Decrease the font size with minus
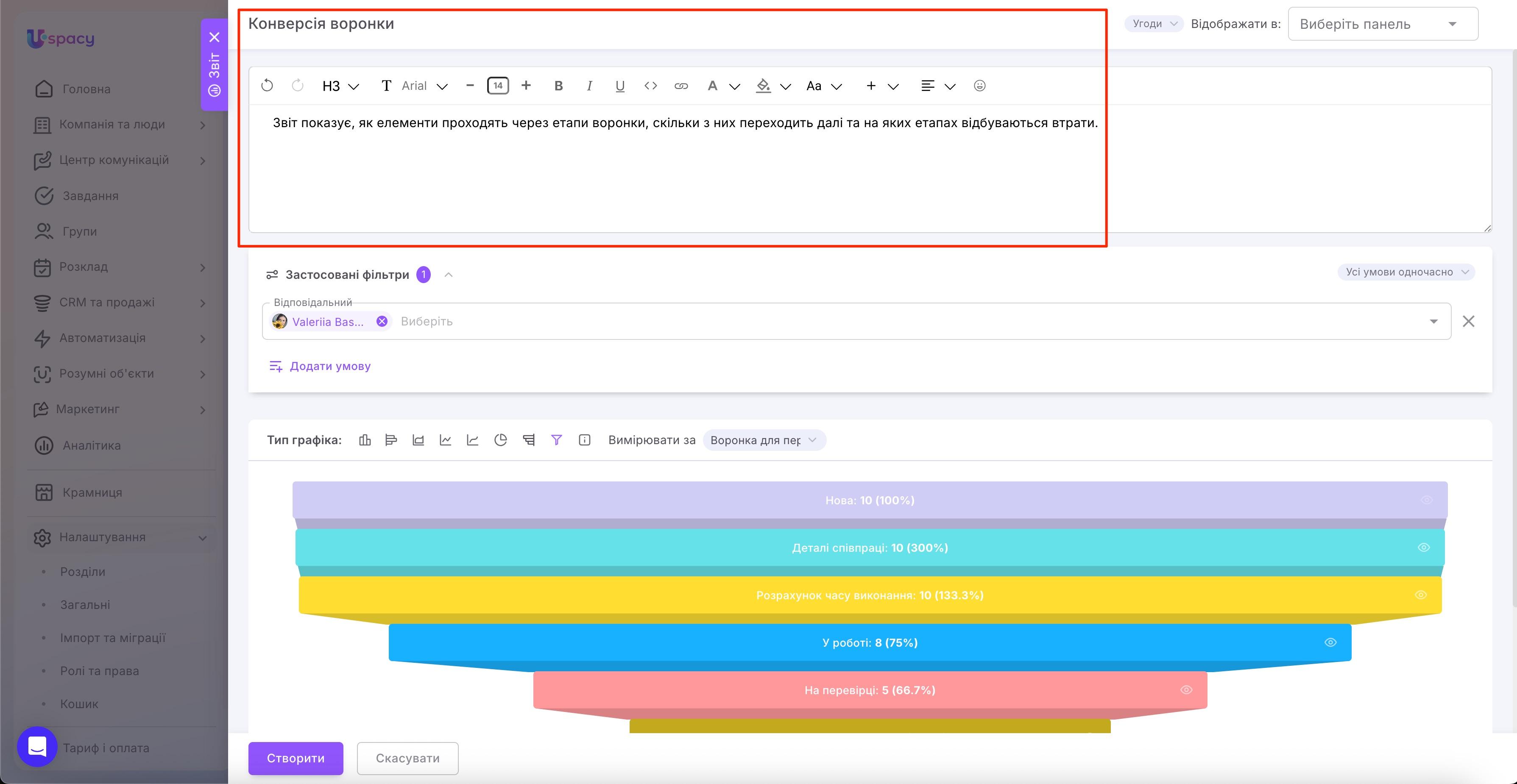Image resolution: width=1517 pixels, height=784 pixels. coord(469,86)
